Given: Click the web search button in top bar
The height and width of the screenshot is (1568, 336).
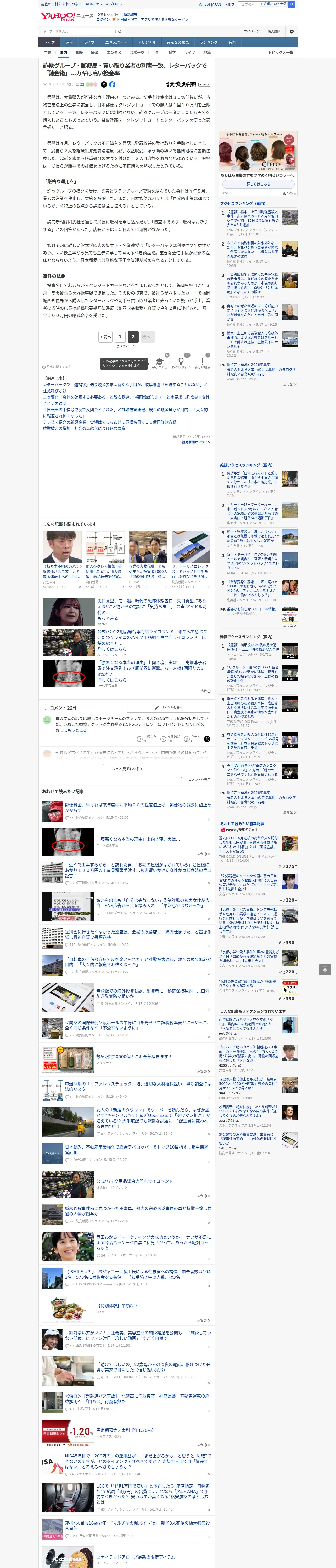Looking at the screenshot, I should coord(292,4).
